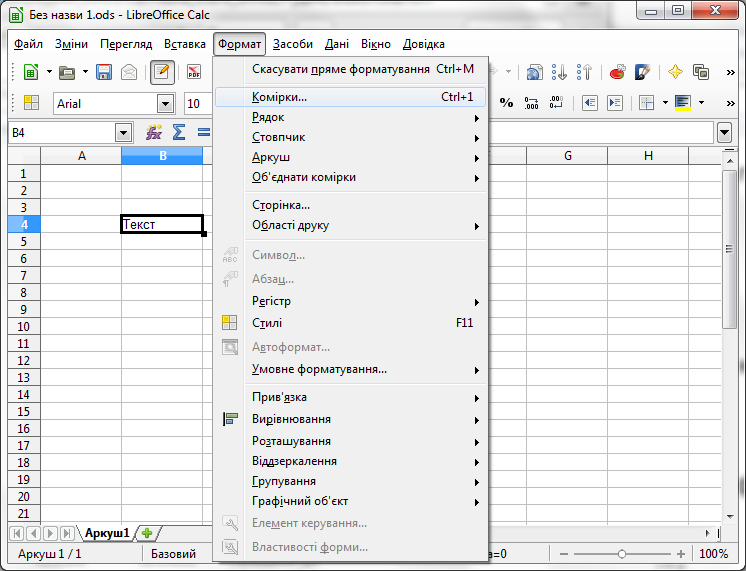
Task: Open the Styles icon beside the font box
Action: click(x=31, y=103)
